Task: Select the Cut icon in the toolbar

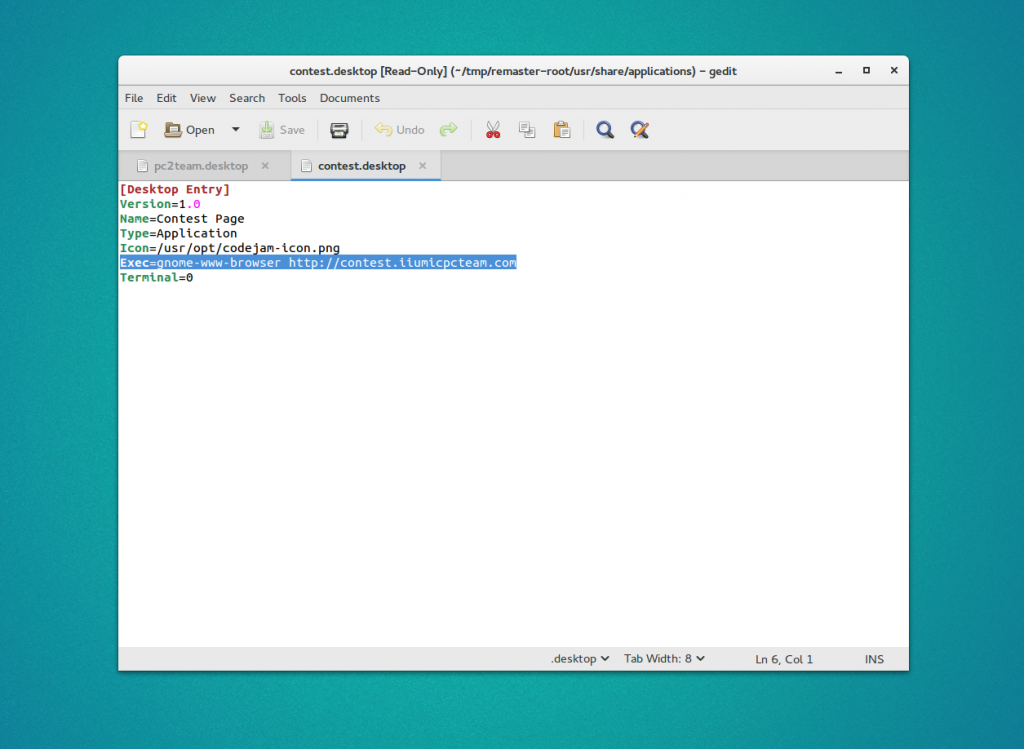Action: tap(493, 129)
